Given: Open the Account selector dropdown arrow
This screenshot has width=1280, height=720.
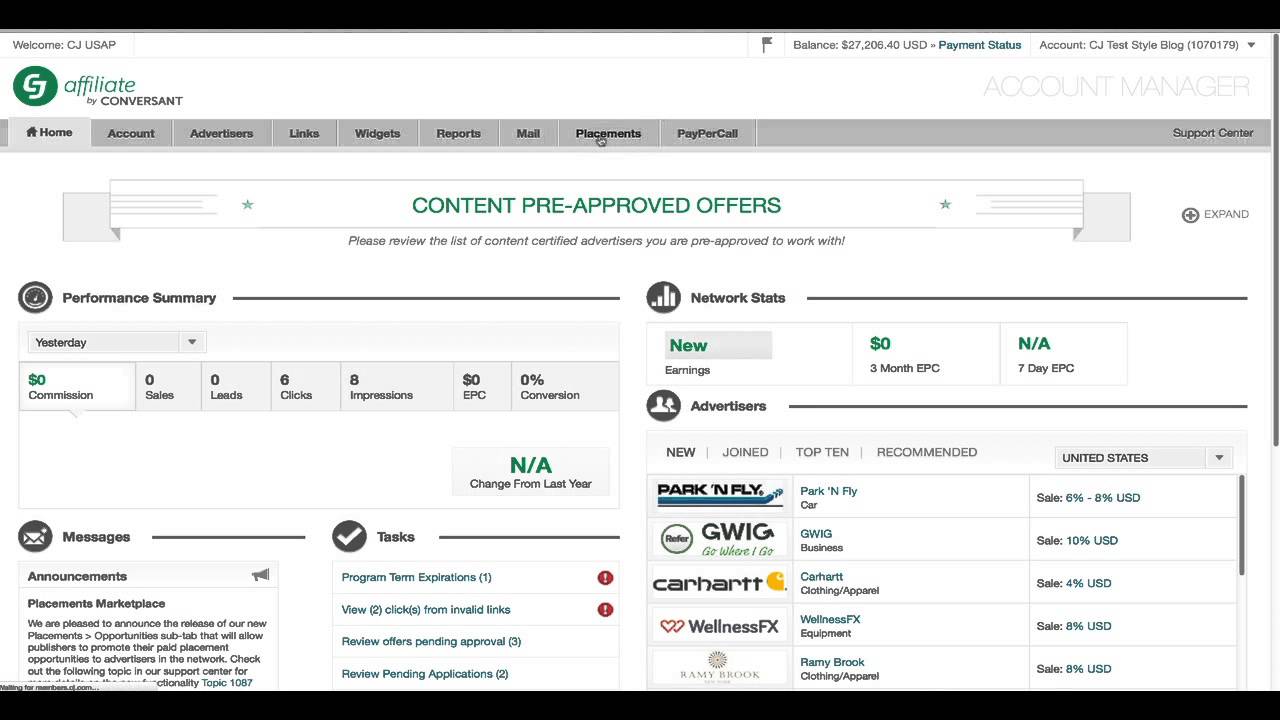Looking at the screenshot, I should pos(1251,45).
